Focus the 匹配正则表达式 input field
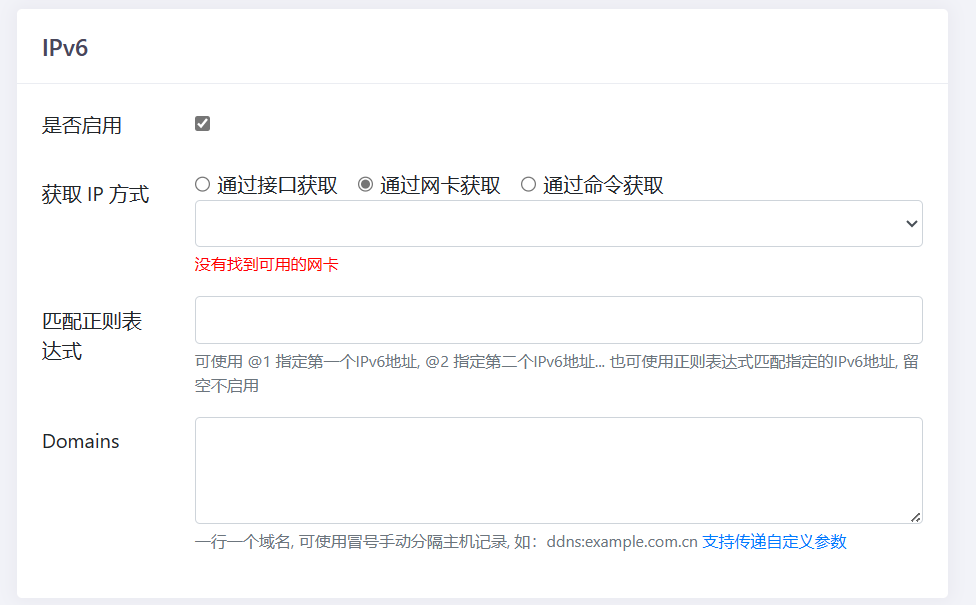 (x=558, y=320)
